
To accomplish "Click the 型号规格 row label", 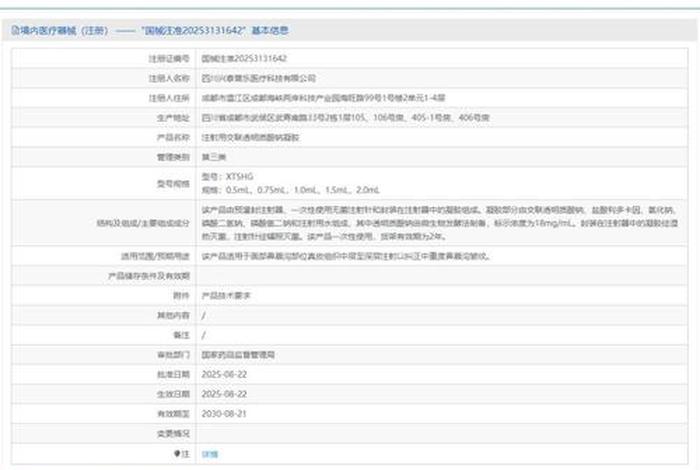I will coord(173,183).
